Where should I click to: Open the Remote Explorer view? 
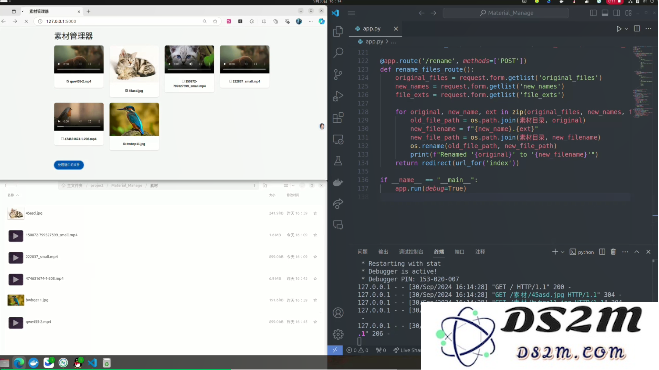(338, 139)
